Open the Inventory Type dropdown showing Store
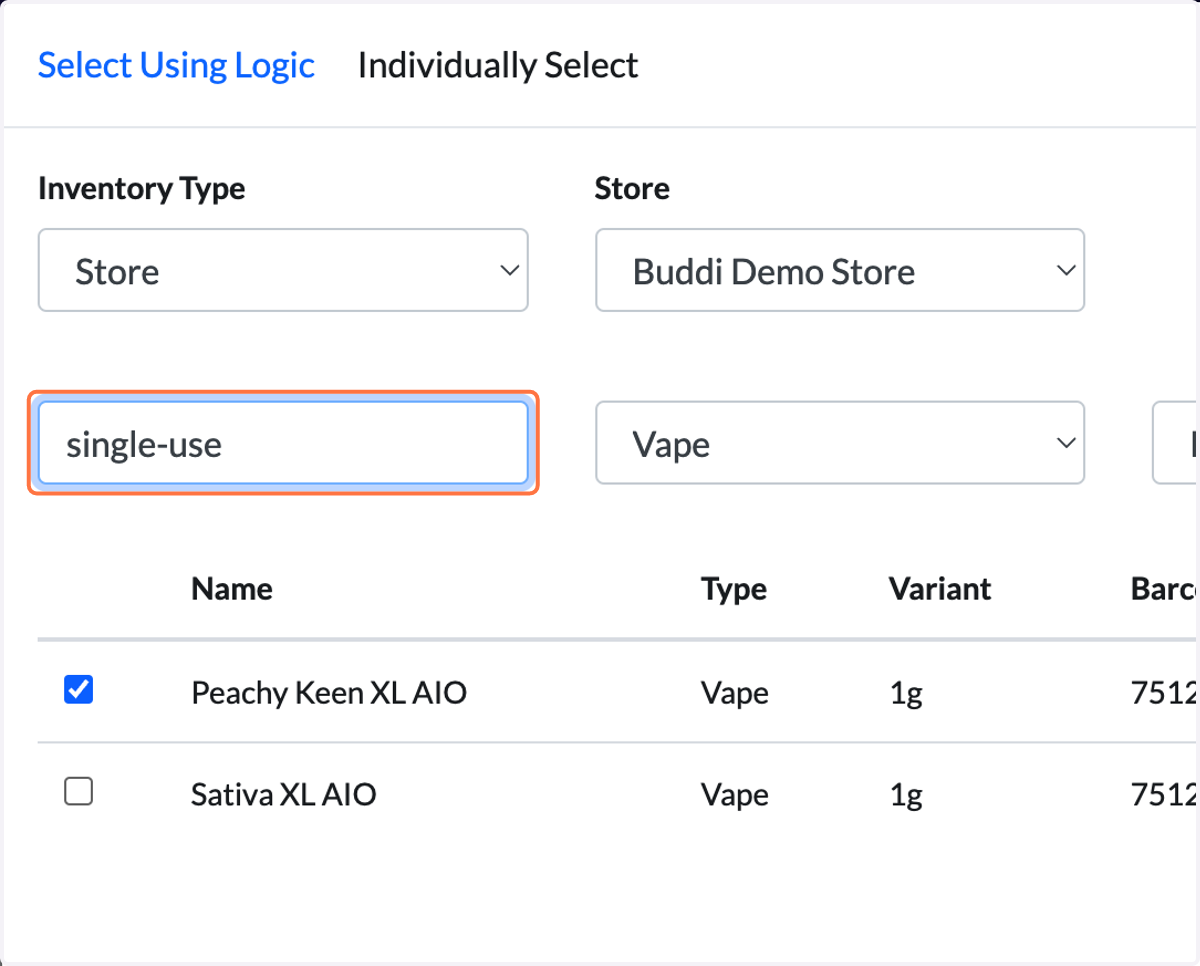This screenshot has width=1200, height=966. [x=283, y=270]
